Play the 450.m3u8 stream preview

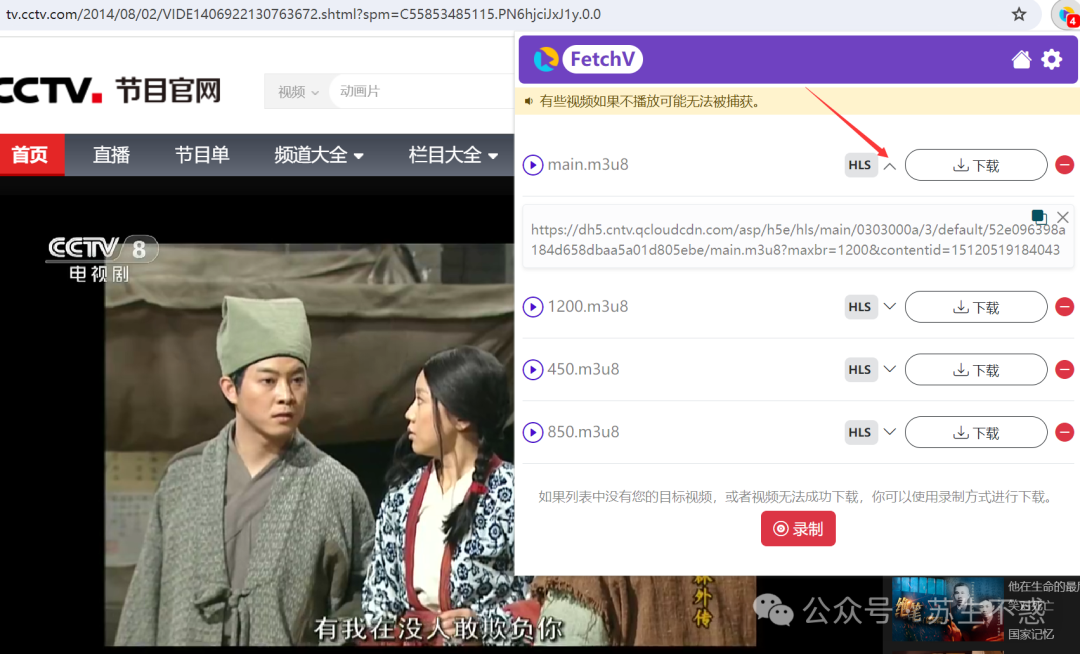(532, 370)
